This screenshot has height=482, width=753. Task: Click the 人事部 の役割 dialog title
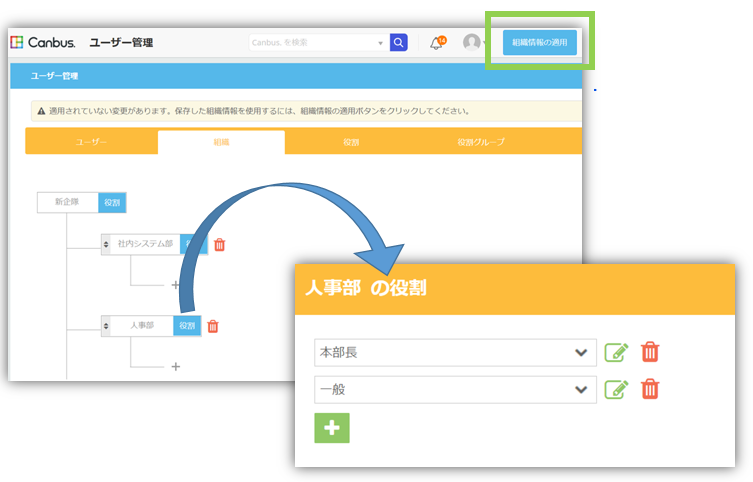pyautogui.click(x=365, y=288)
